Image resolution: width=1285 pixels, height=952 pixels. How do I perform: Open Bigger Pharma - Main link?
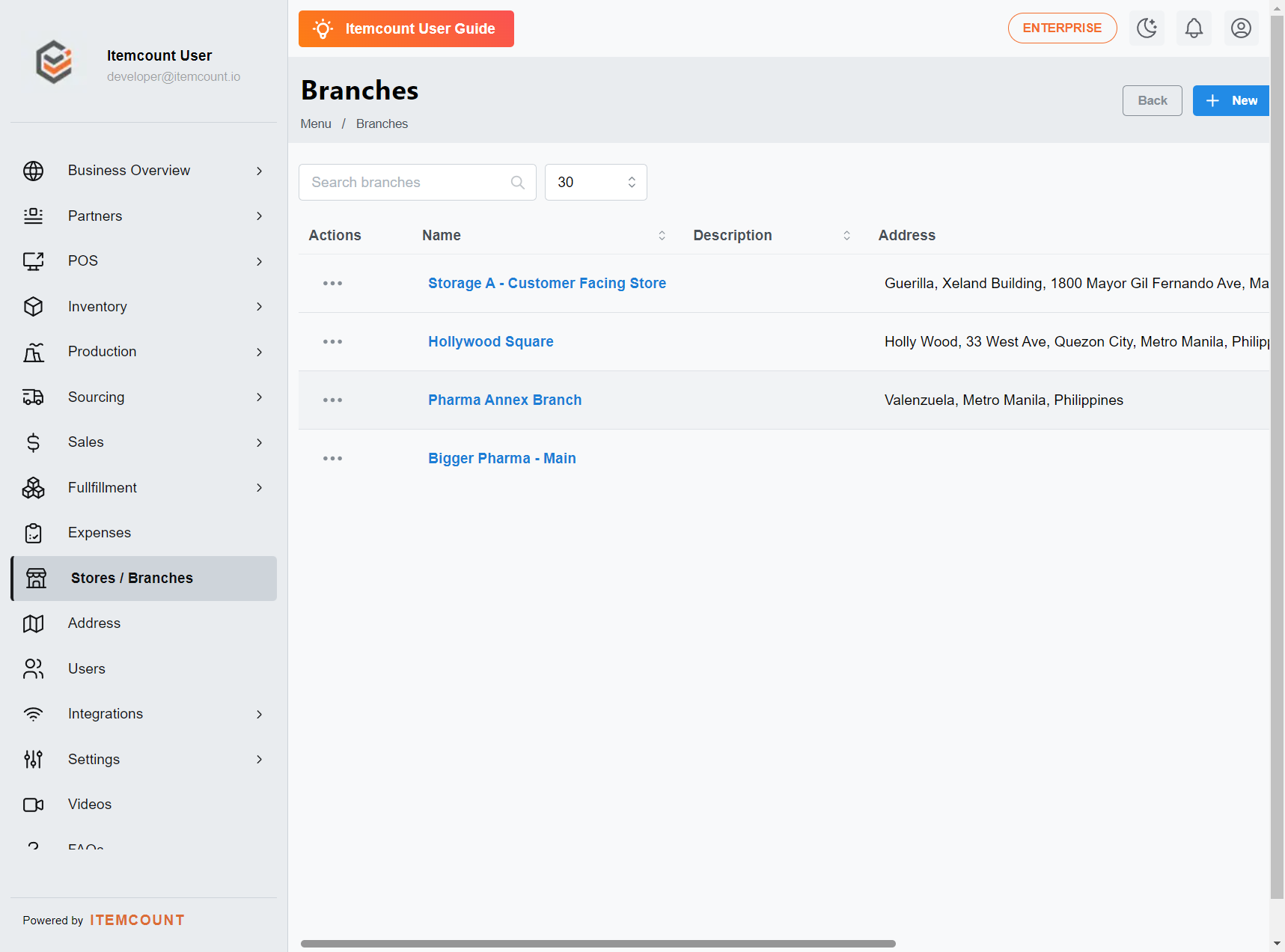click(502, 459)
